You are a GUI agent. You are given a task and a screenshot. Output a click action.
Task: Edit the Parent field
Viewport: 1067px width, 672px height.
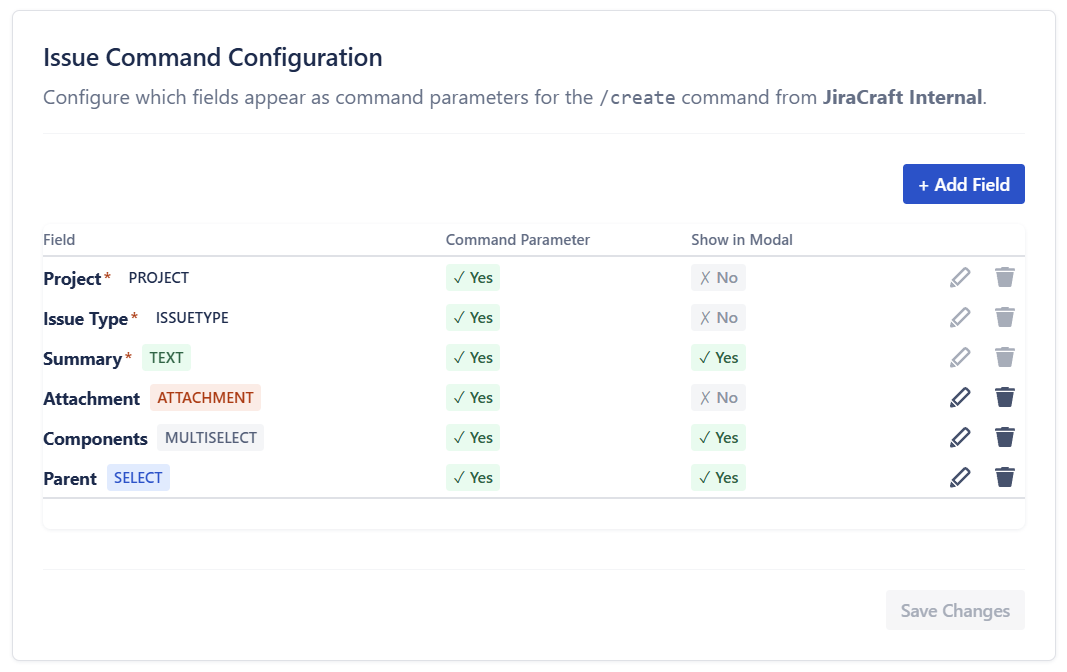(x=959, y=478)
